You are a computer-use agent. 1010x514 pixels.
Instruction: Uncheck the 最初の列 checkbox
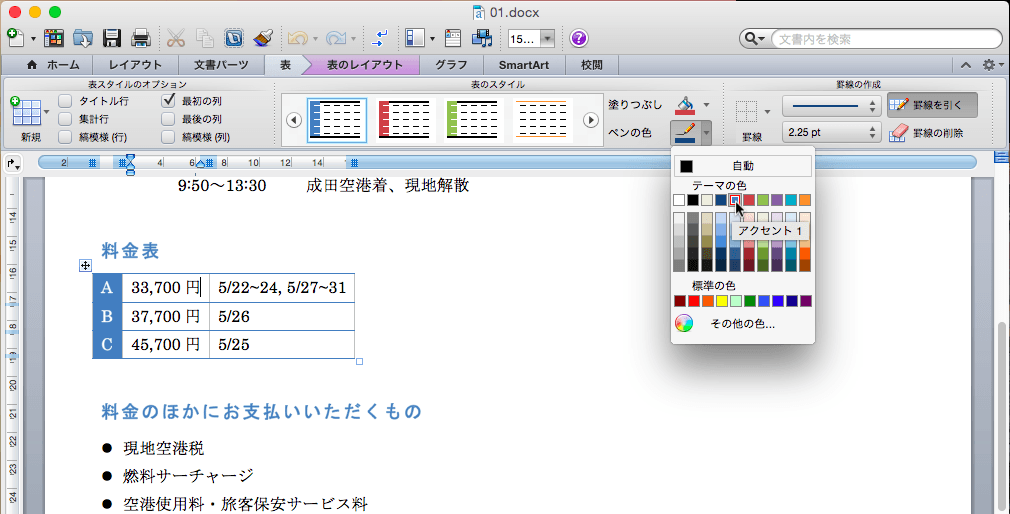168,100
